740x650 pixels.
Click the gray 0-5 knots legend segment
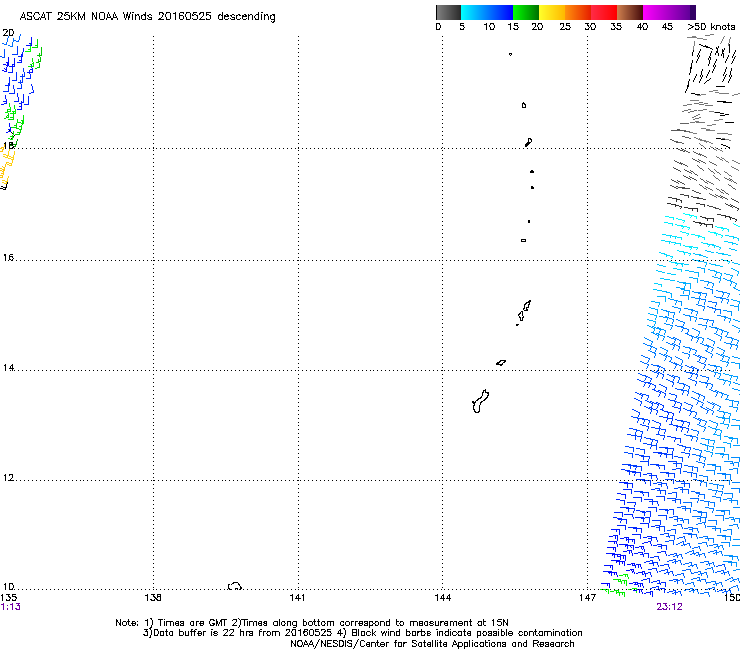click(x=448, y=12)
